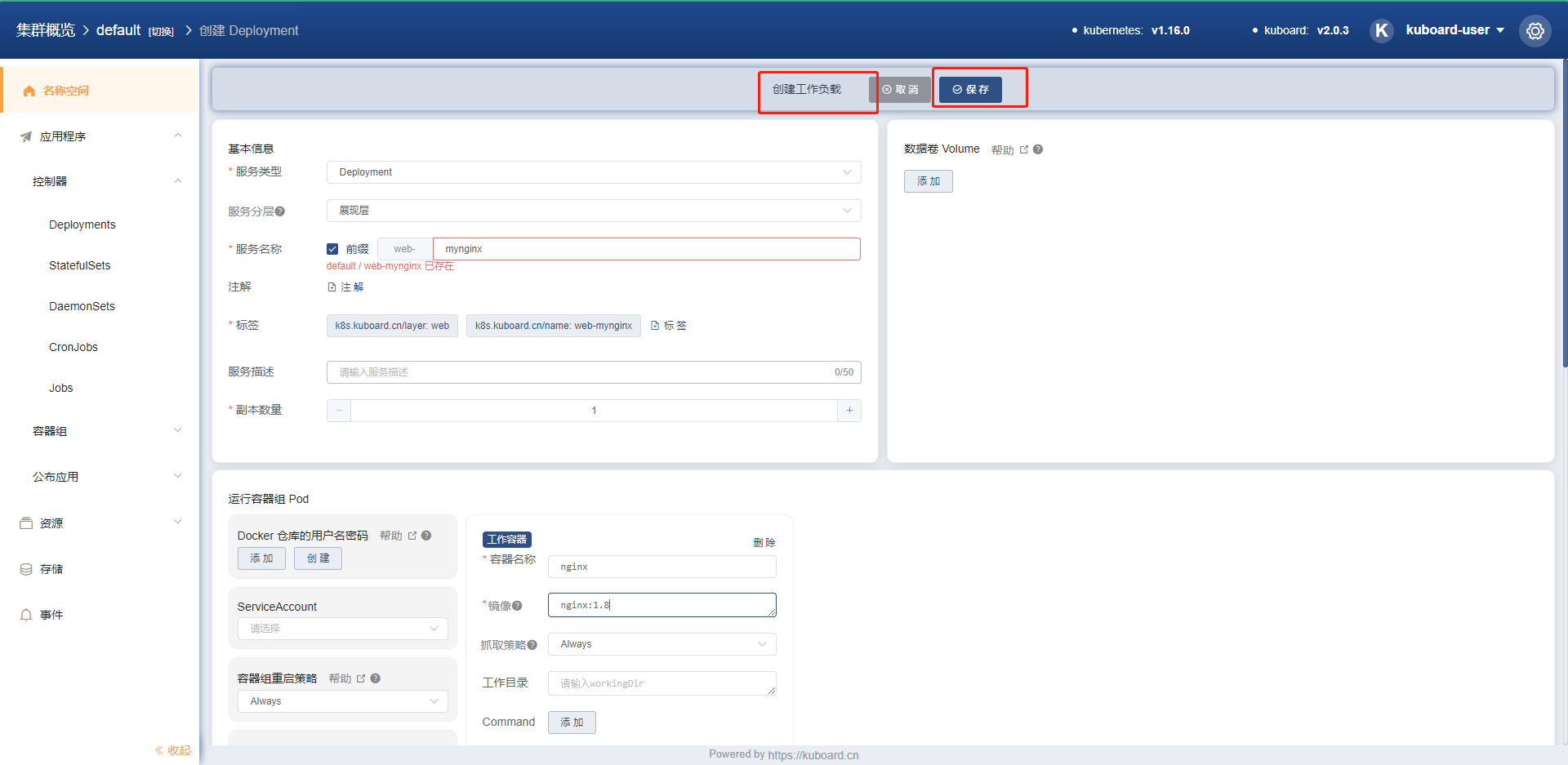
Task: Collapse the 控制器 sidebar group
Action: click(178, 181)
